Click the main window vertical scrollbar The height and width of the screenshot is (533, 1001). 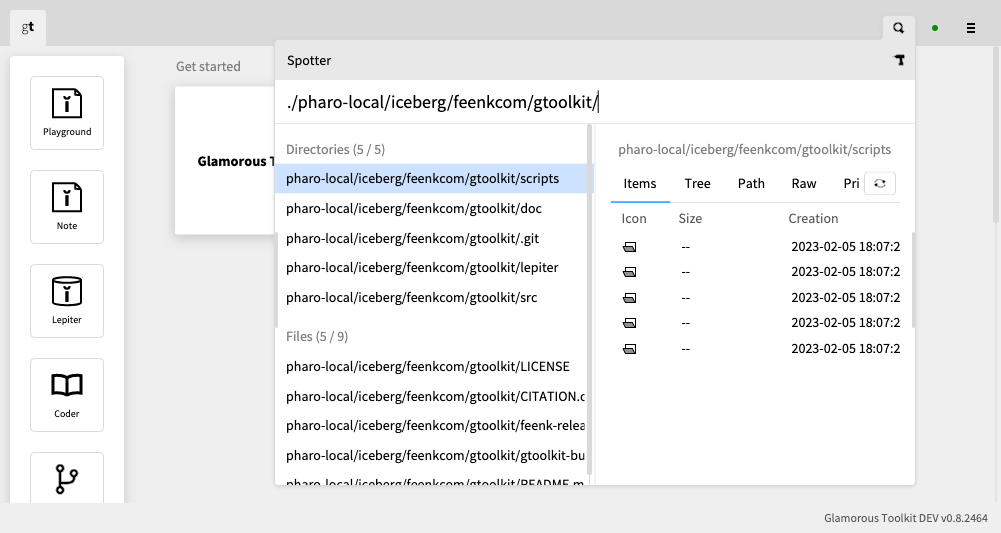click(x=996, y=137)
